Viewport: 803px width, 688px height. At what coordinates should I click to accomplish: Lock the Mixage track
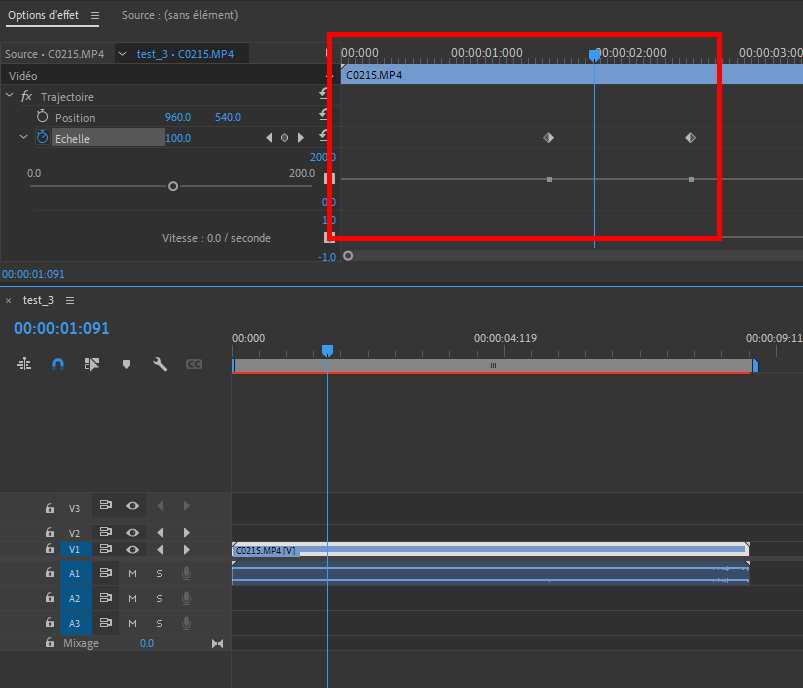pos(50,642)
